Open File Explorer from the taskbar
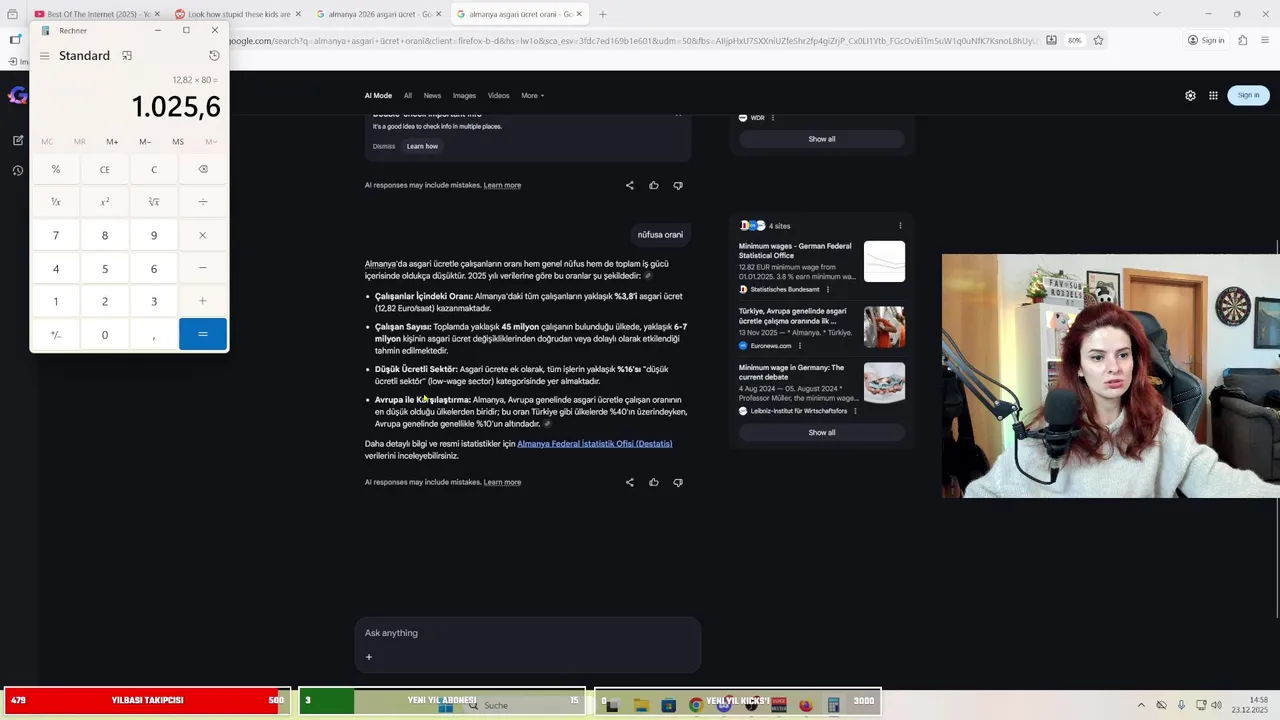 pyautogui.click(x=641, y=705)
